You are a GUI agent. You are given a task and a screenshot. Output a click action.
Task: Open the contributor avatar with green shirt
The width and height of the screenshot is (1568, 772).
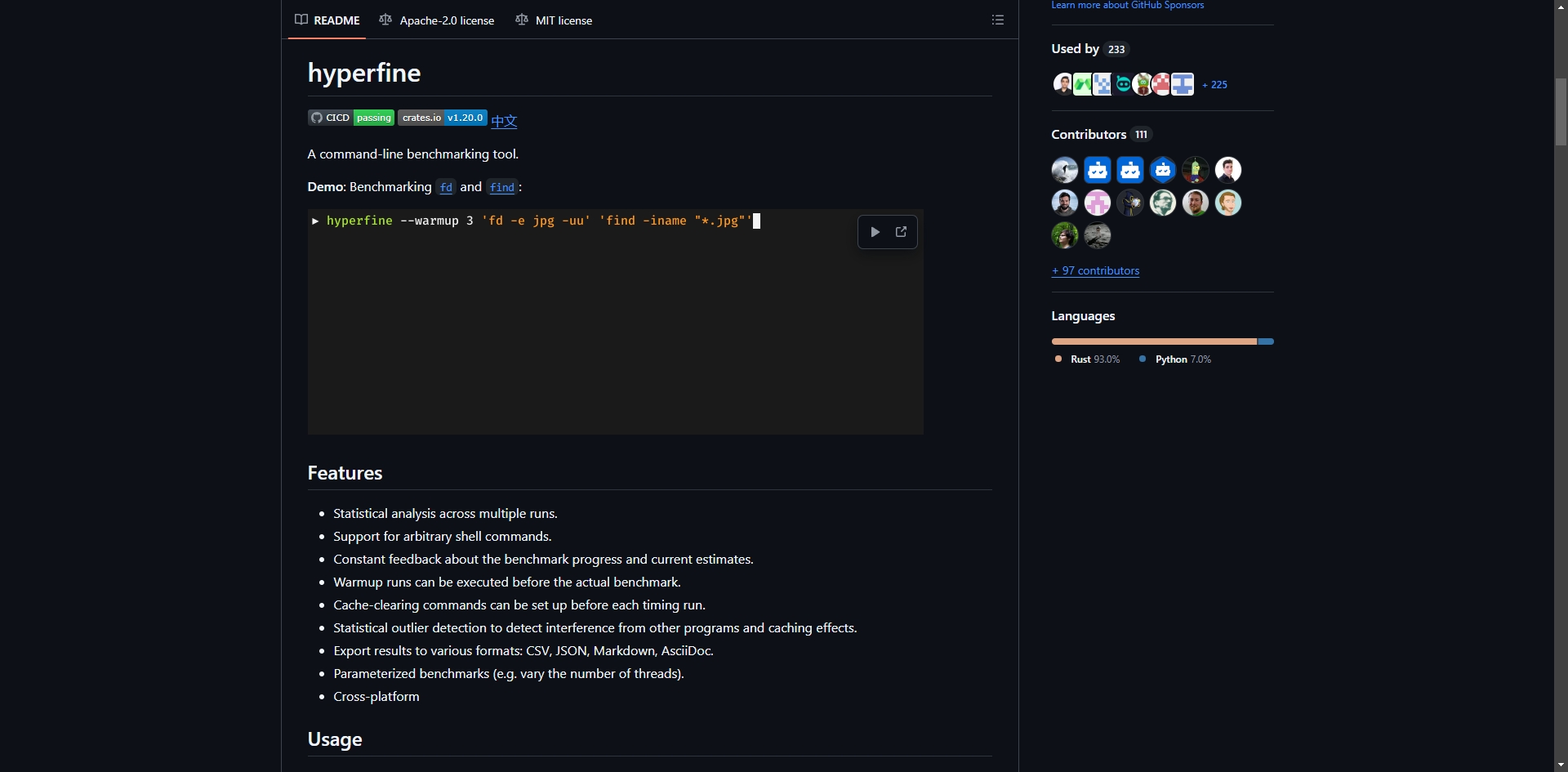point(1196,203)
